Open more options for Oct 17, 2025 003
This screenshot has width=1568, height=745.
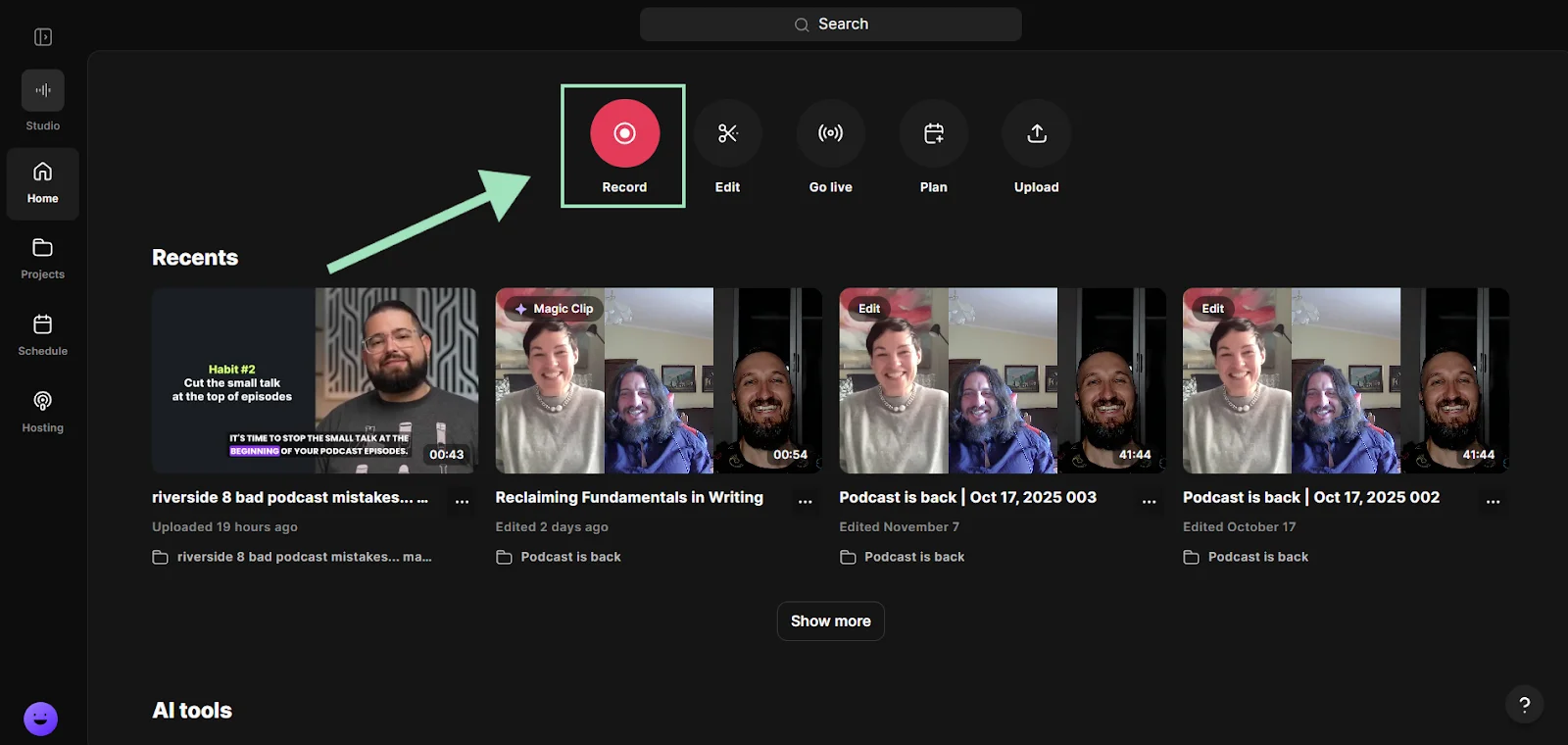click(1150, 500)
